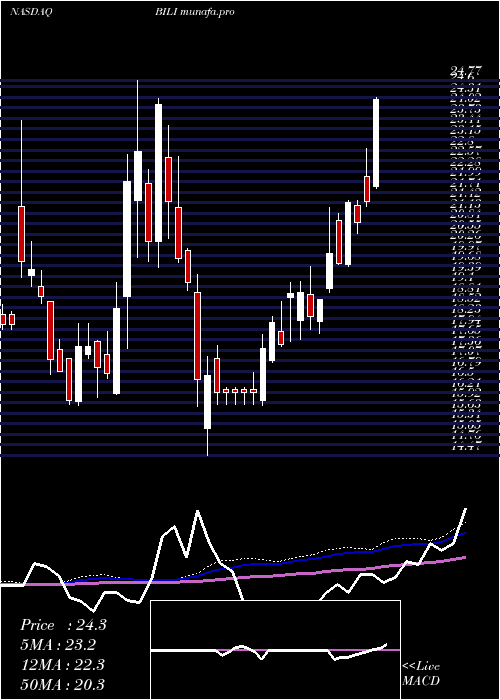Click the 12MA : 22.3 value
Image resolution: width=500 pixels, height=700 pixels.
tap(62, 665)
